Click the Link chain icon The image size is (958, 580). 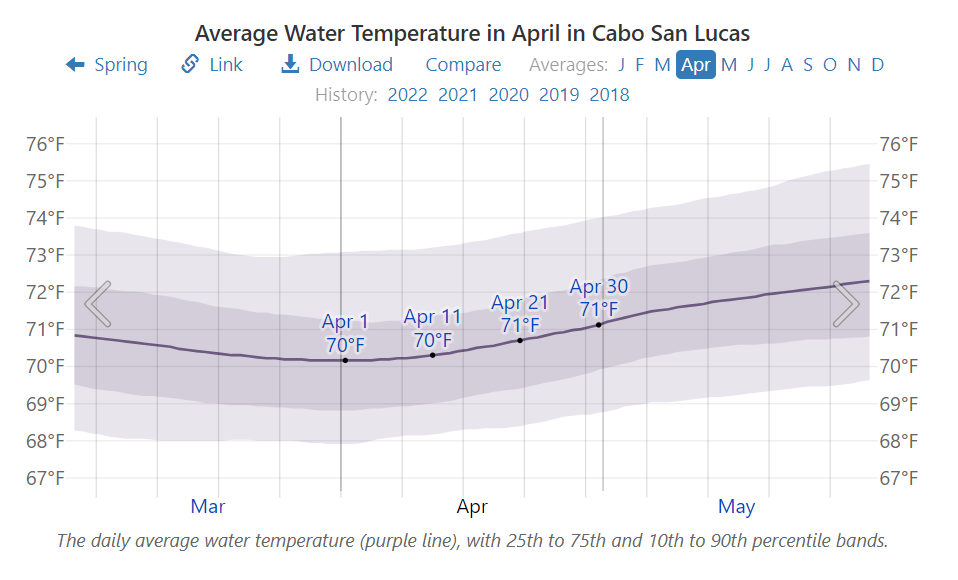point(190,64)
